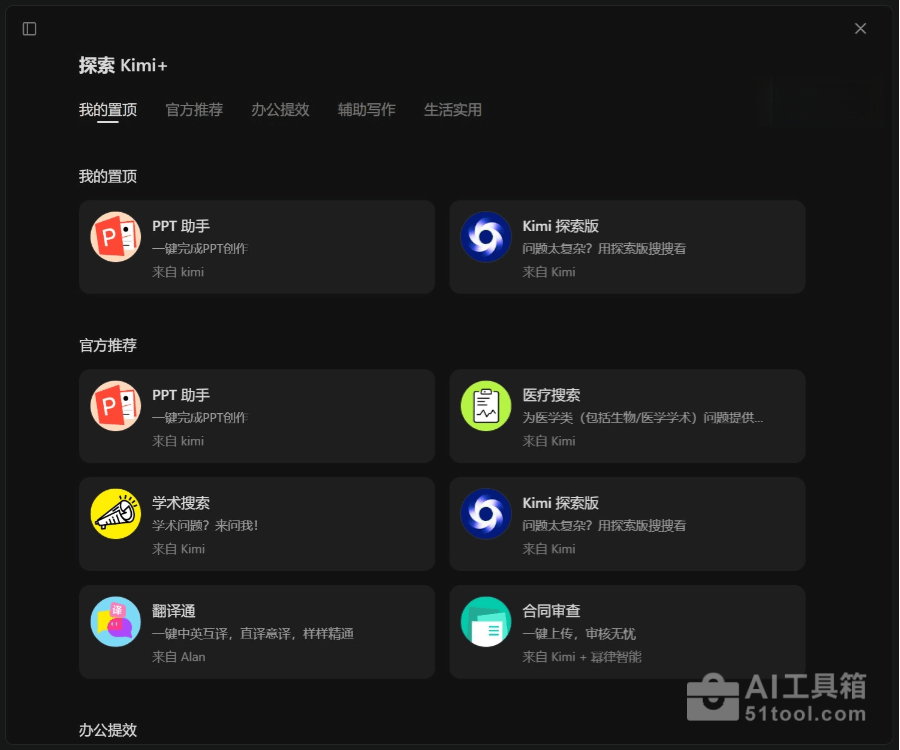Click Kimi 探索版 swirl icon under 官方推荐

tap(486, 514)
